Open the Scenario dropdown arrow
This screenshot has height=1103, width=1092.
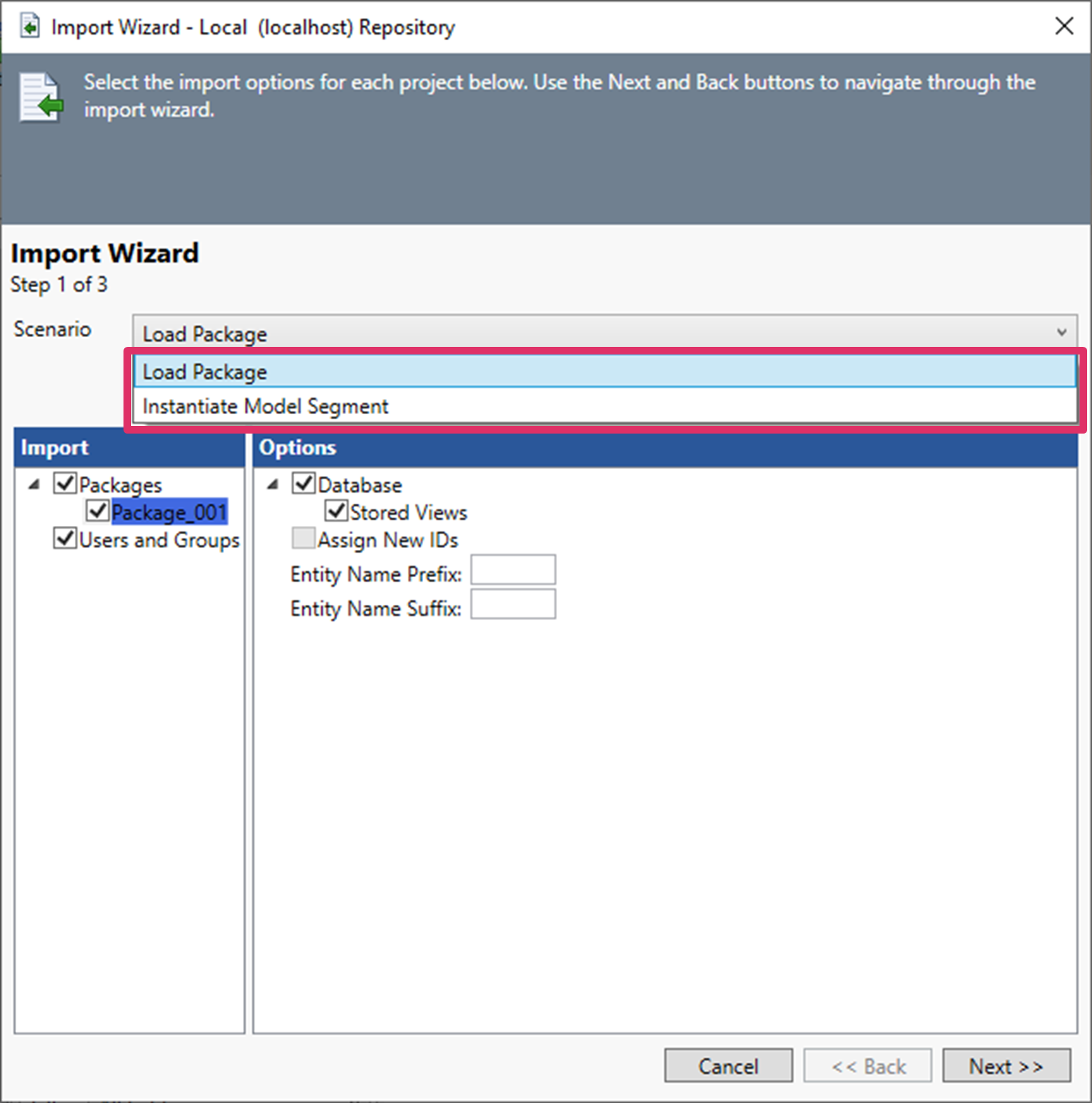(1061, 333)
